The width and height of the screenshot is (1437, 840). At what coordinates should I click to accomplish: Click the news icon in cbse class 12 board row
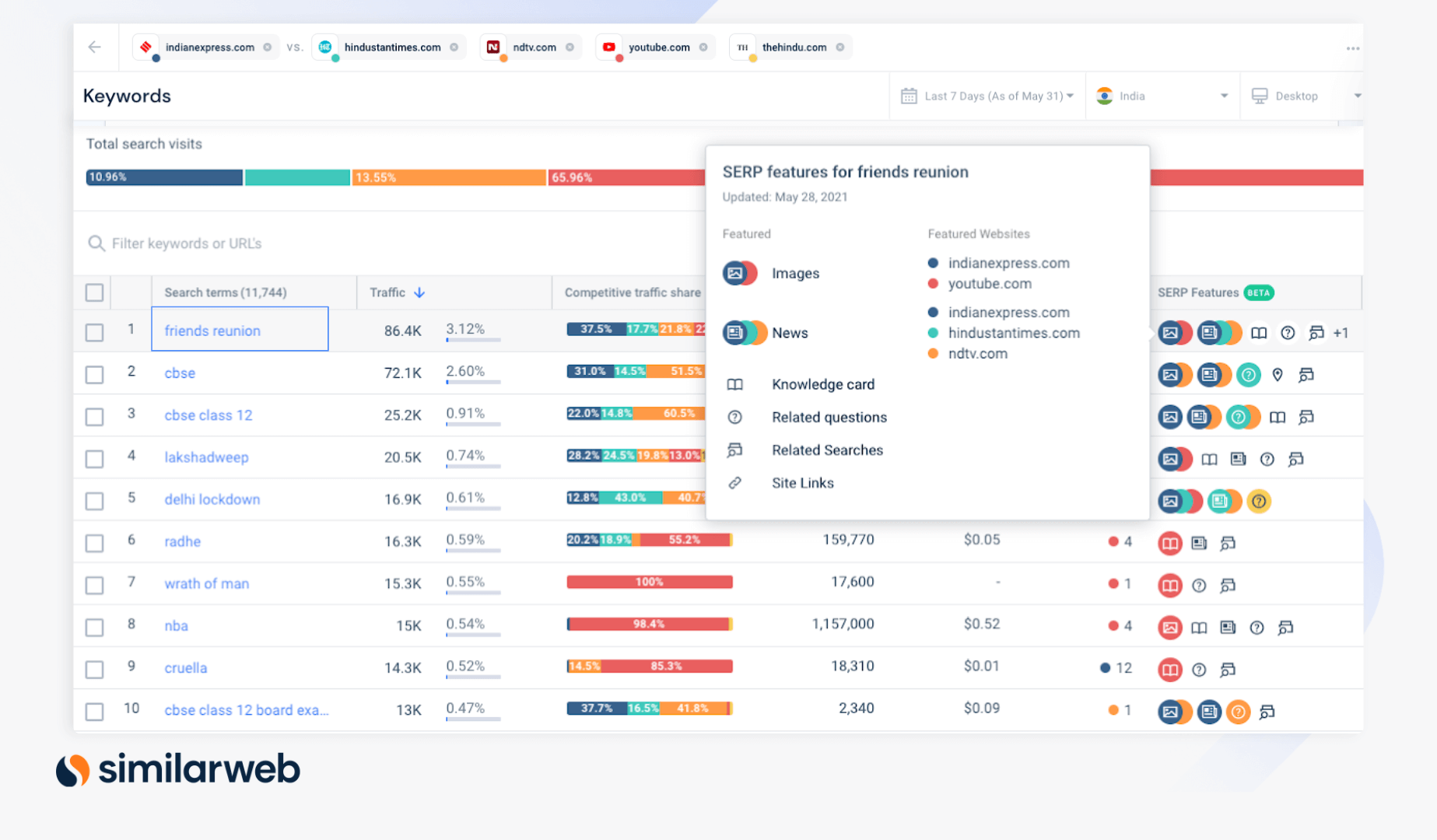pos(1209,711)
